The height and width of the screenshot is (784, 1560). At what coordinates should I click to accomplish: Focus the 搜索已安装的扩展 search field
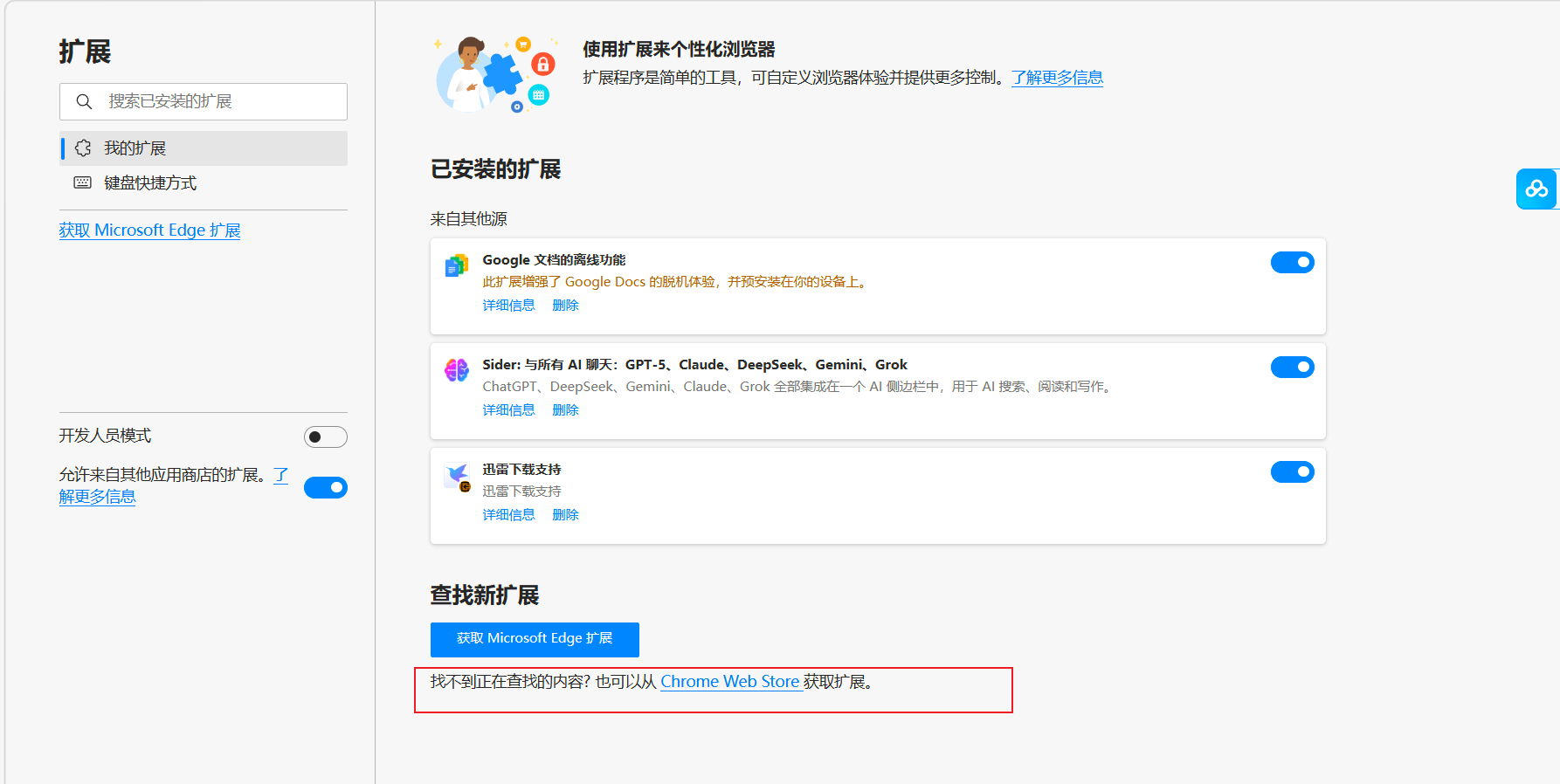(204, 101)
